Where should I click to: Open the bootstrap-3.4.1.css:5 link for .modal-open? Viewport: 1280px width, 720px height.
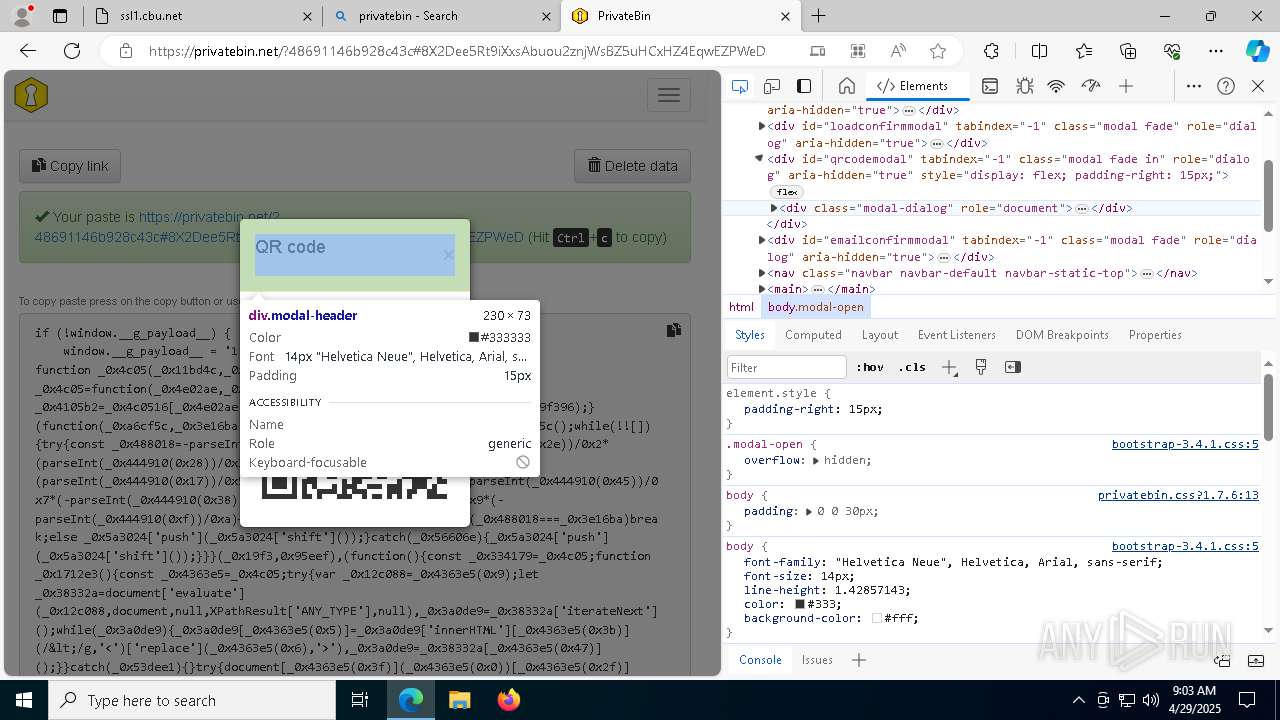(x=1185, y=444)
